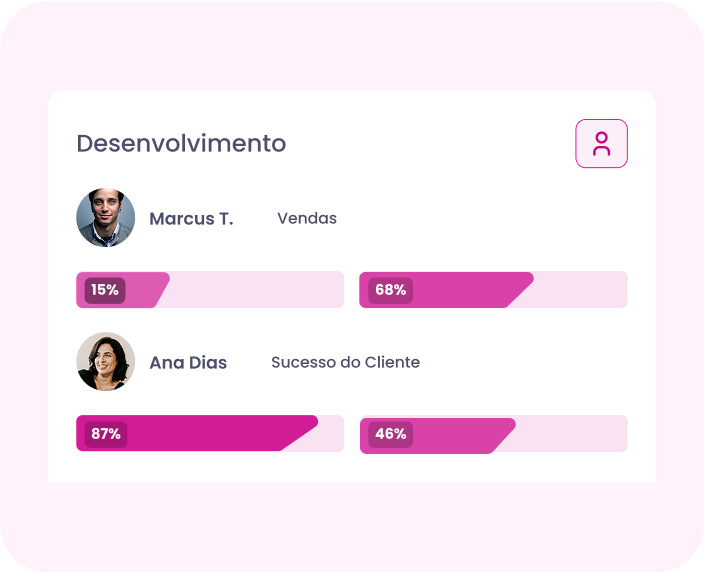The height and width of the screenshot is (572, 704).
Task: Click the 15% percentage badge
Action: click(x=105, y=290)
